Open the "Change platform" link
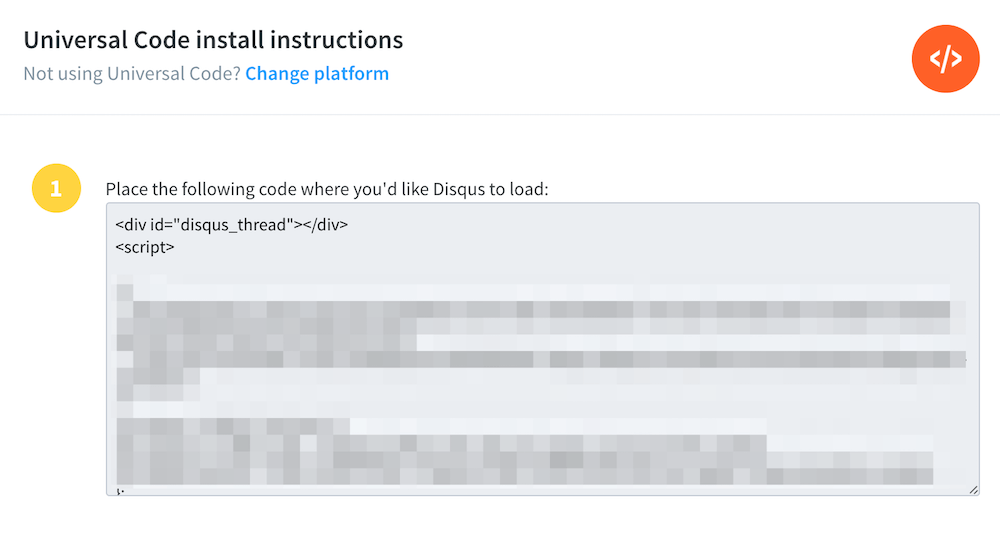 click(317, 74)
